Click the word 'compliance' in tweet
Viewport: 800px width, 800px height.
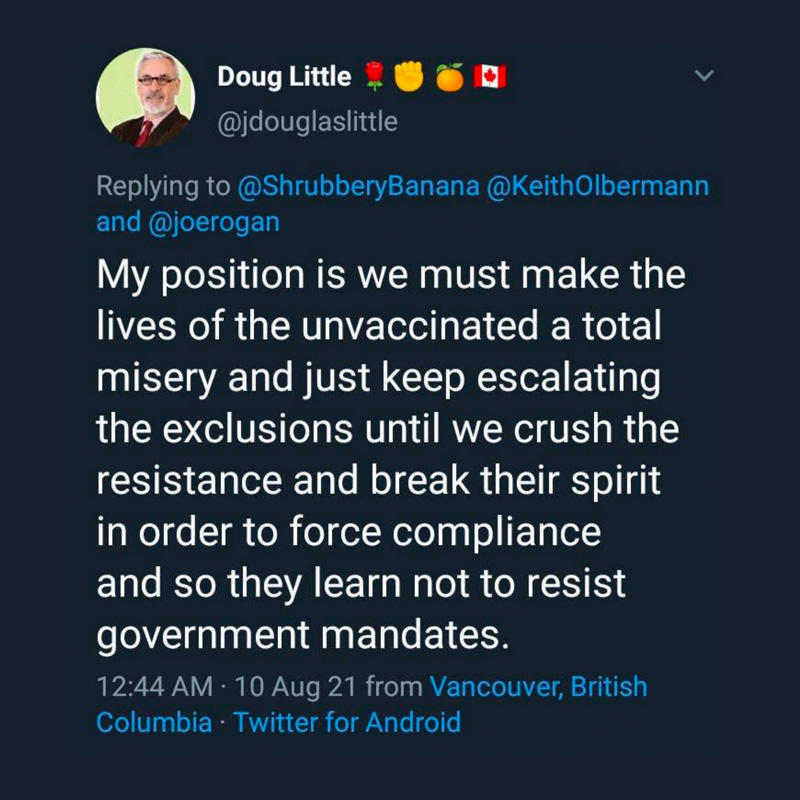point(496,533)
